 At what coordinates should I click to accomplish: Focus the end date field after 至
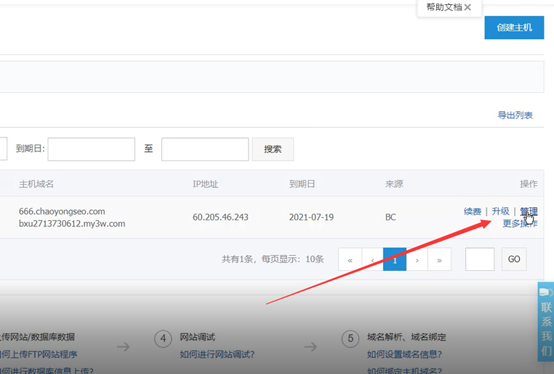(205, 149)
